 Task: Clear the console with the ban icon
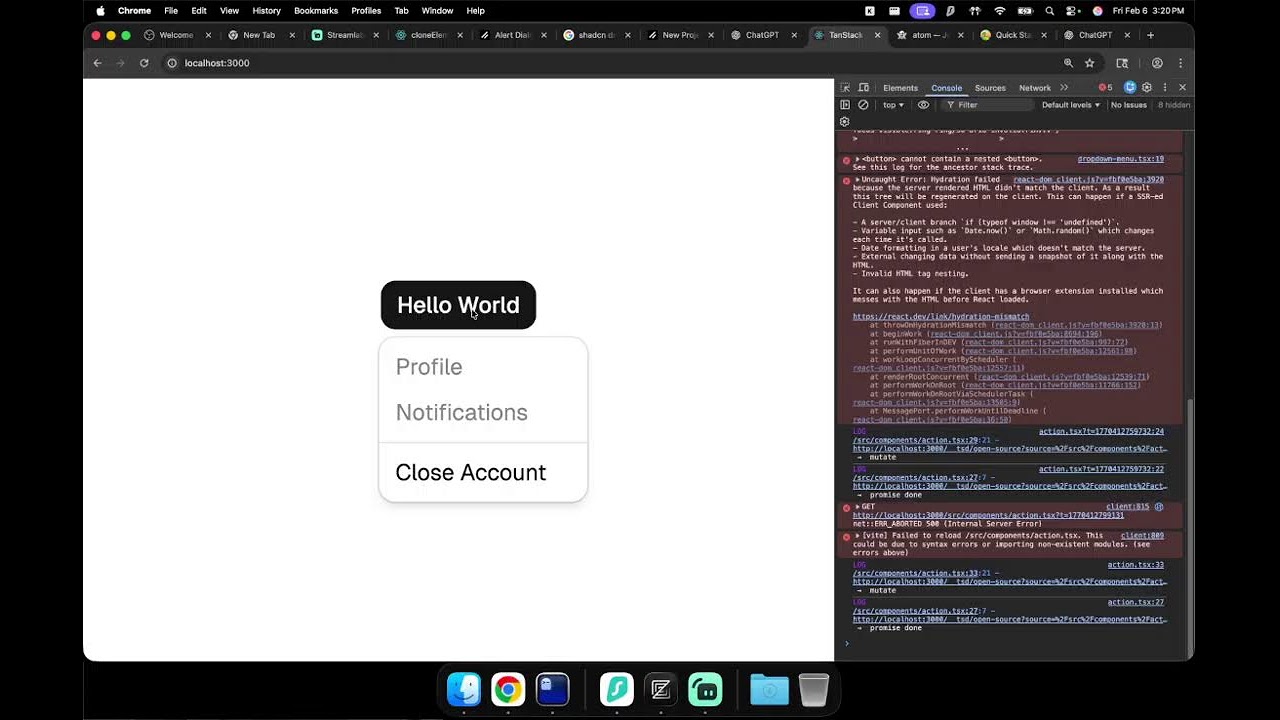(x=863, y=105)
